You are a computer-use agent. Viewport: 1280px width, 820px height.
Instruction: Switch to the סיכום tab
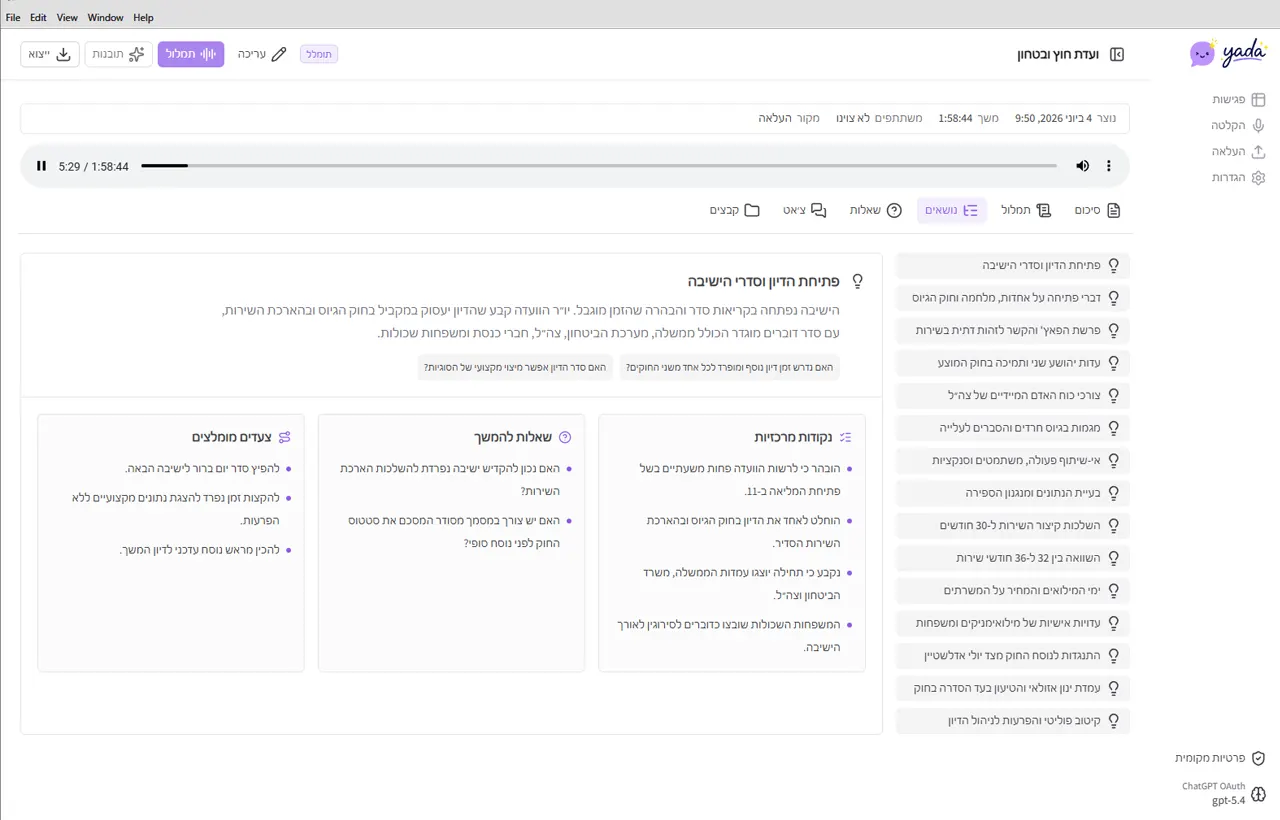(x=1098, y=210)
